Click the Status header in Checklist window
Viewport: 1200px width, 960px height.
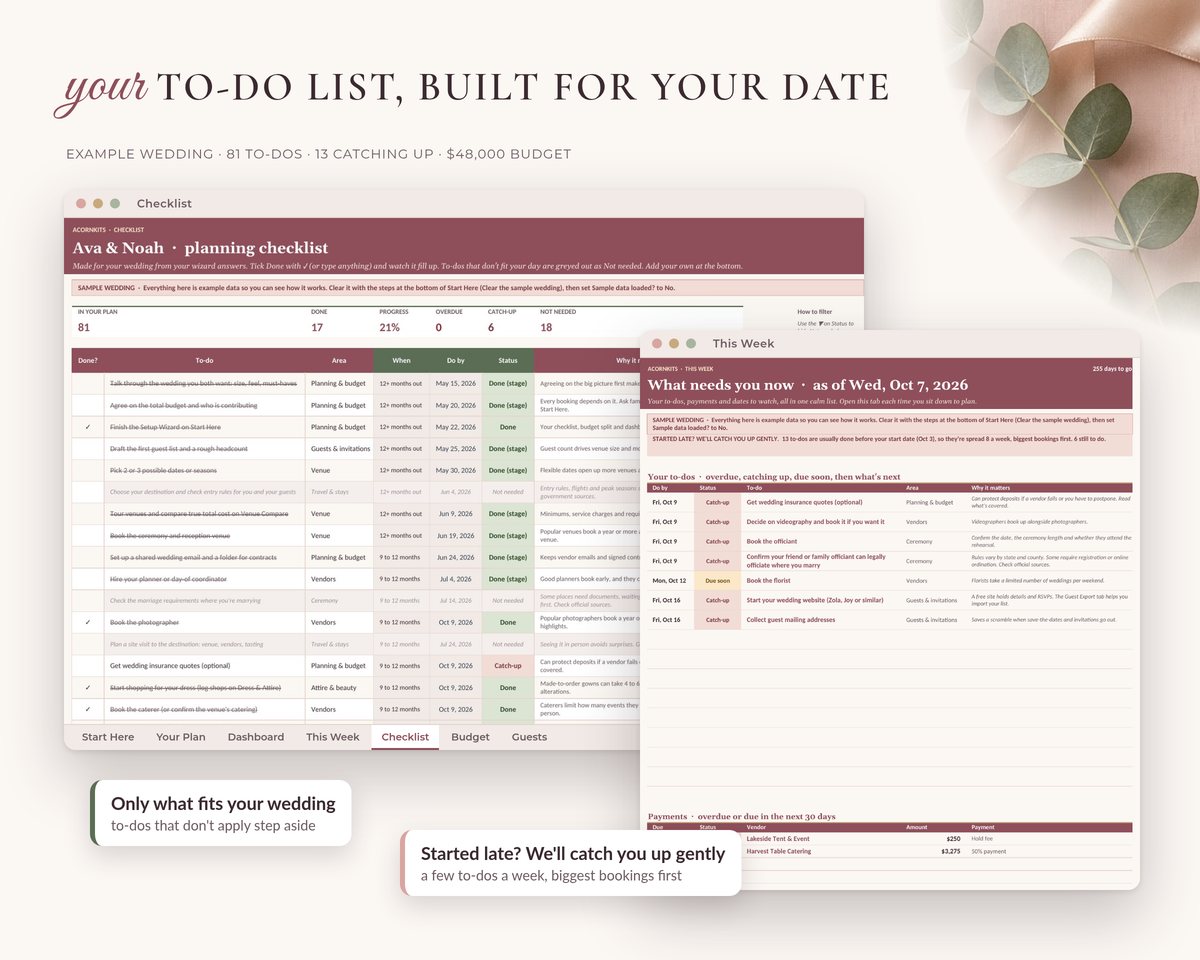tap(508, 360)
